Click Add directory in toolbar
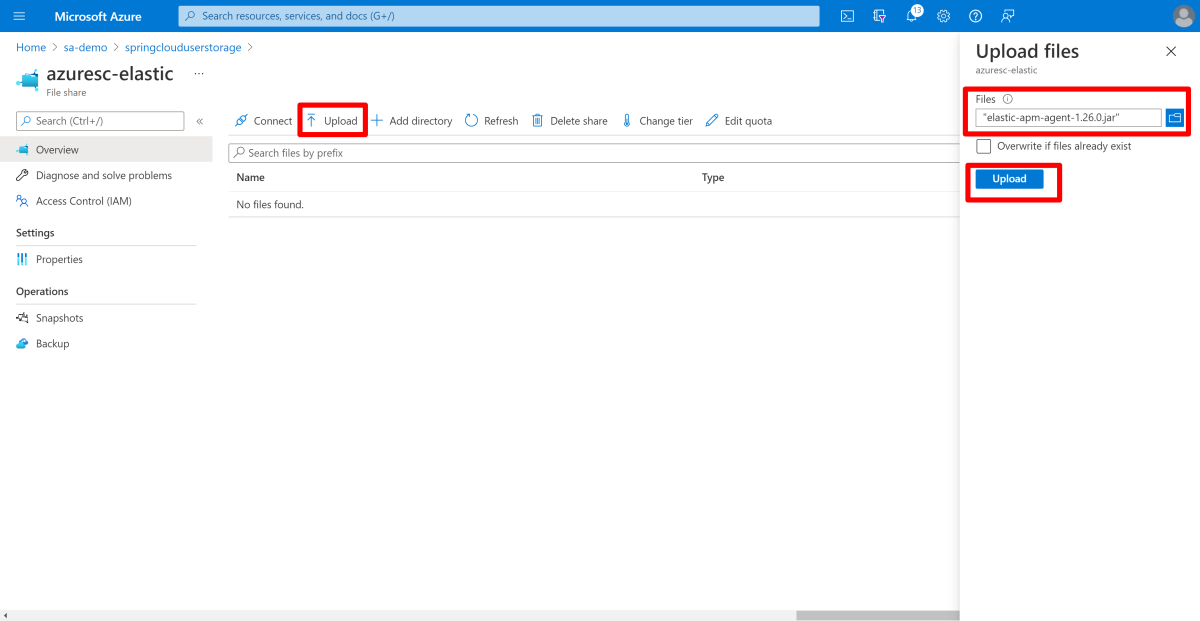This screenshot has height=621, width=1200. [x=411, y=121]
